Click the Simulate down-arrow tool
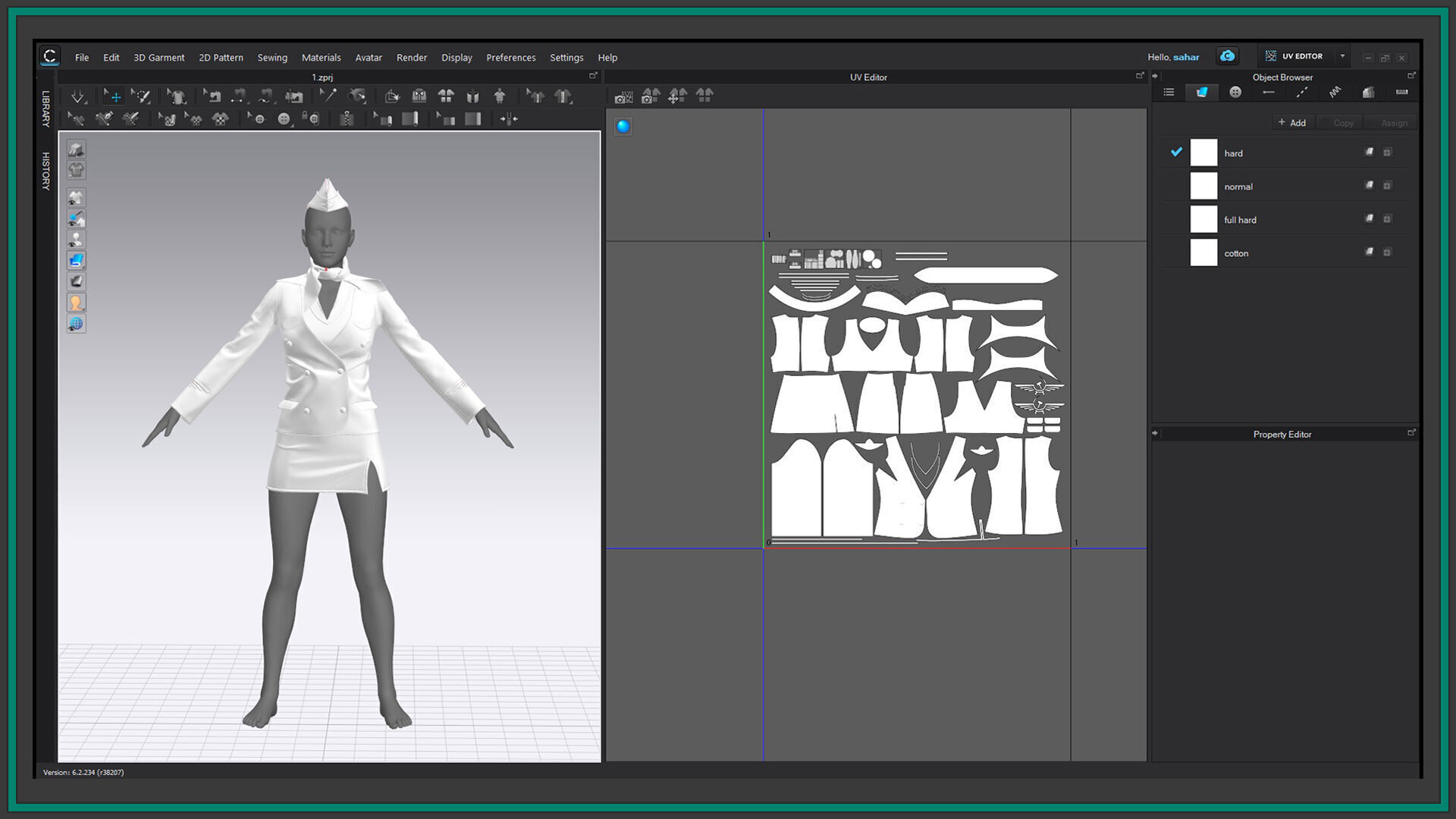This screenshot has height=819, width=1456. (x=78, y=96)
